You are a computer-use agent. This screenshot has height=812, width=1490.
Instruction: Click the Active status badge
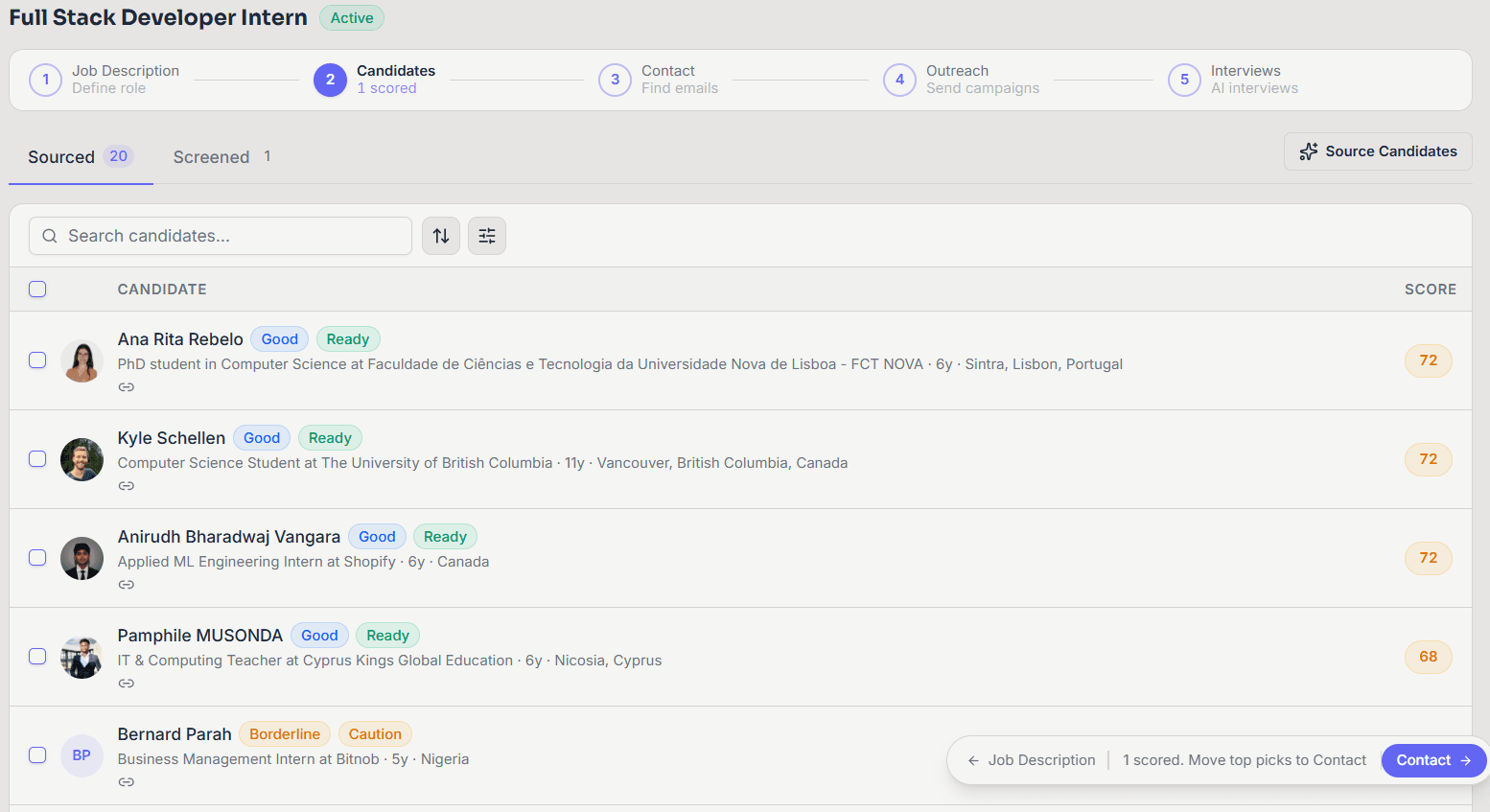pyautogui.click(x=352, y=18)
